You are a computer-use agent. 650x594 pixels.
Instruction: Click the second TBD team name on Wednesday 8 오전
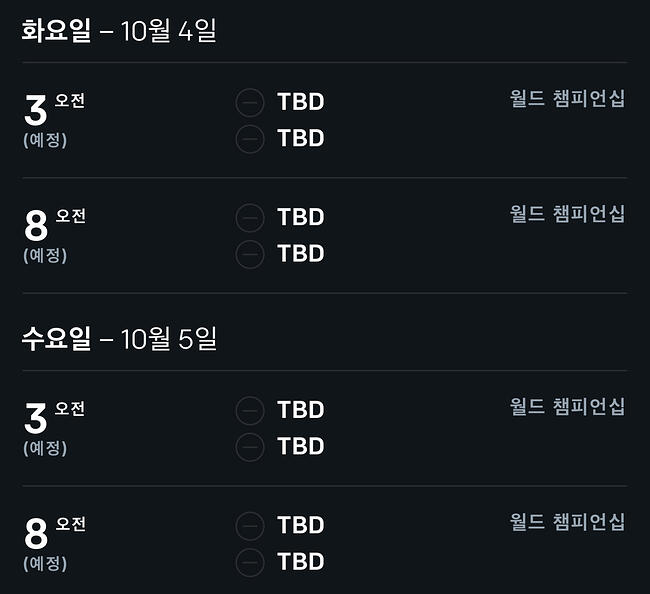click(x=301, y=562)
